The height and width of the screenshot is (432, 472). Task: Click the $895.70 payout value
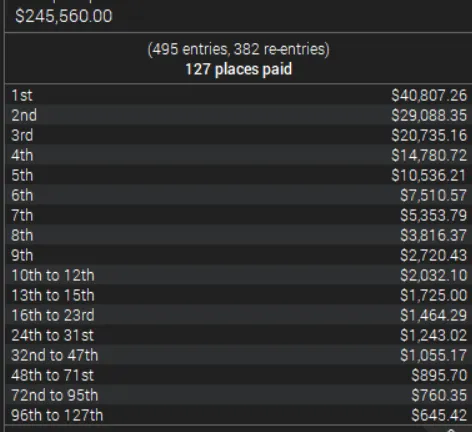(x=439, y=375)
